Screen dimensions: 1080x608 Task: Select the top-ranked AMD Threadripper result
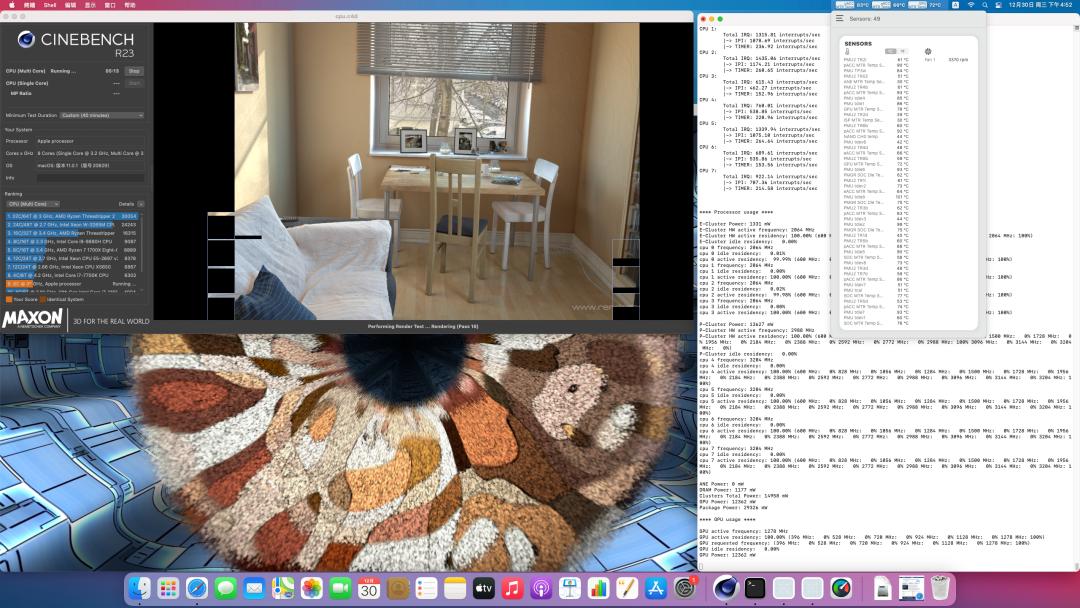pos(72,216)
